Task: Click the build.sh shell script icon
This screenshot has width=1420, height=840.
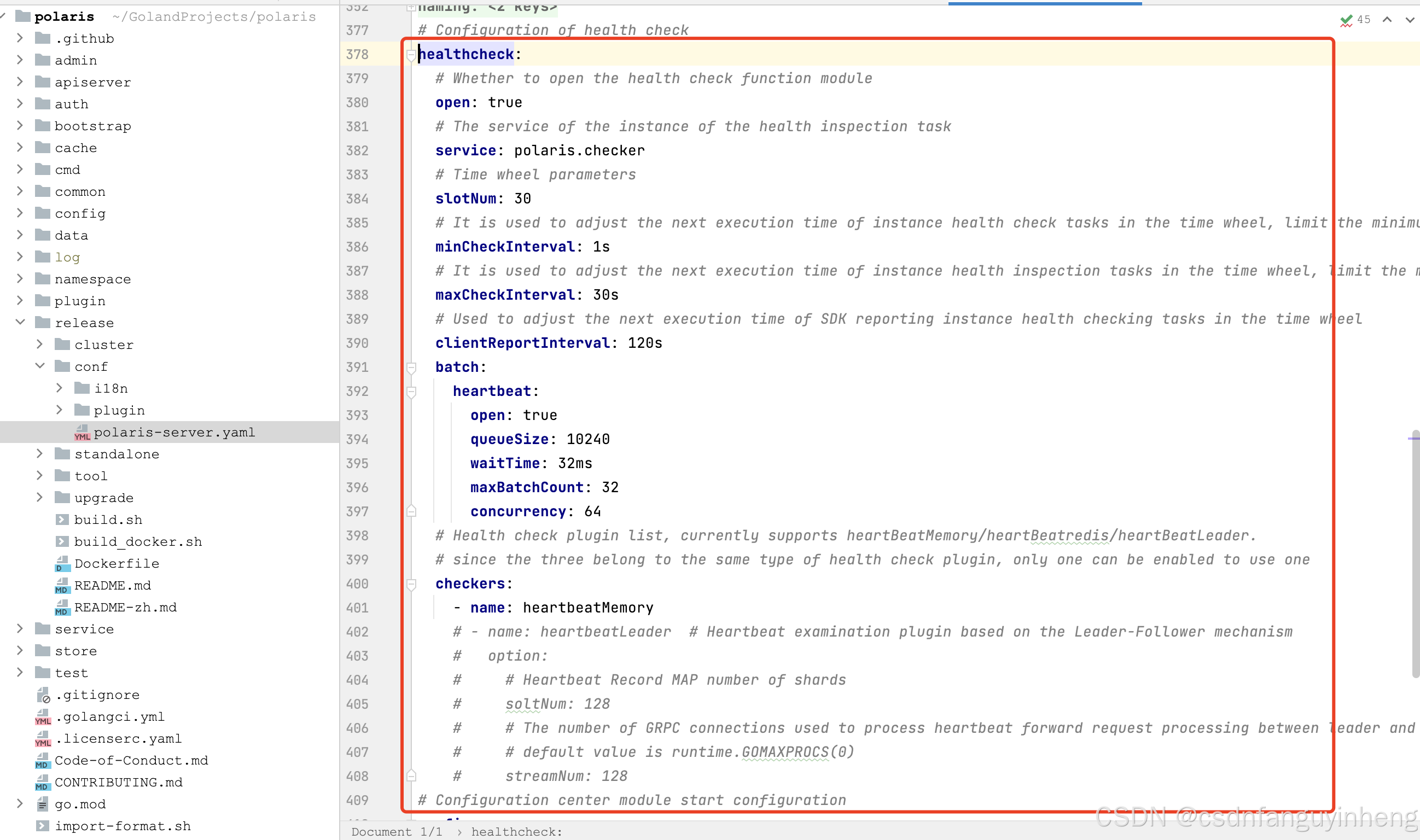Action: tap(62, 520)
